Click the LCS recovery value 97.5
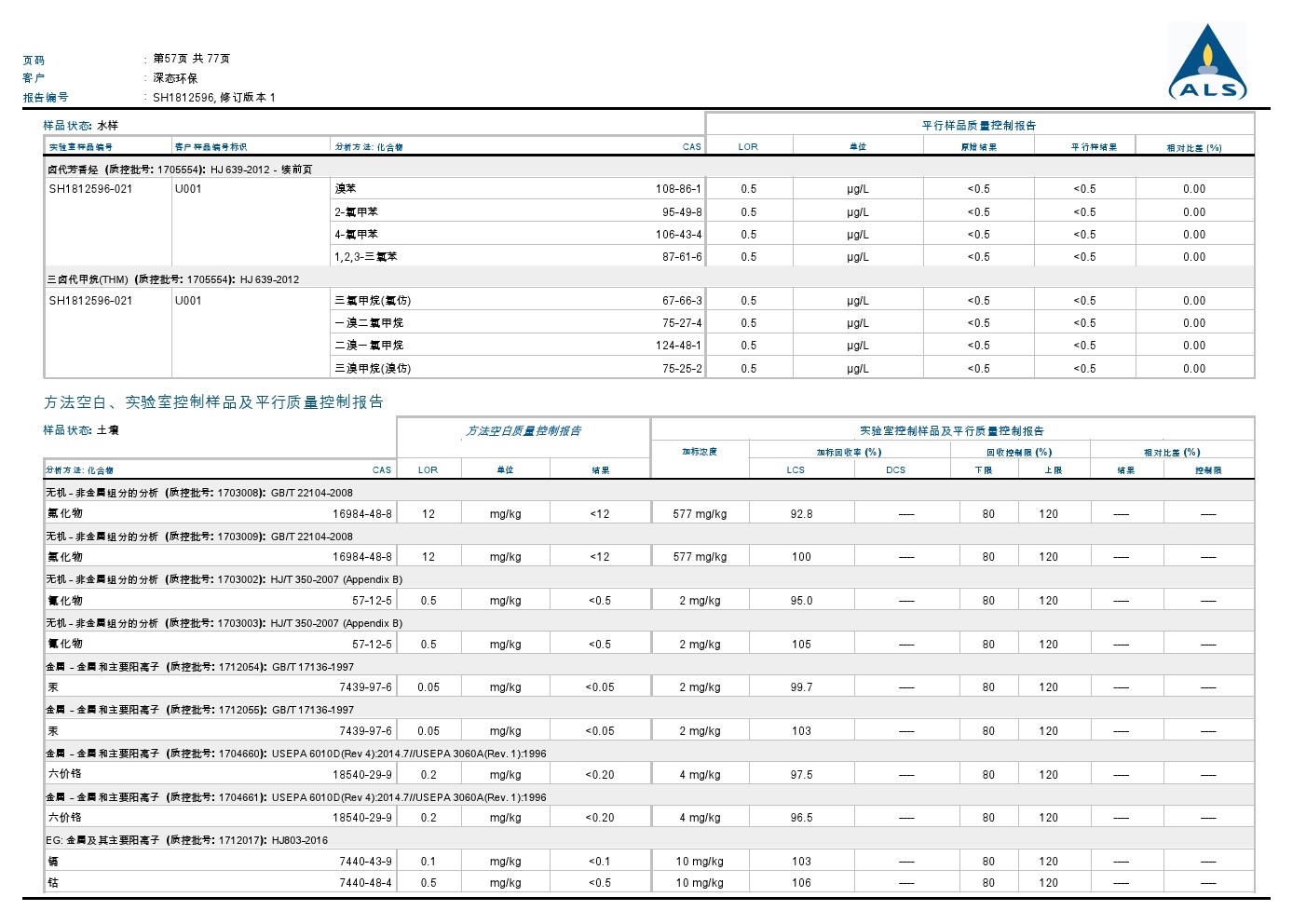Image resolution: width=1306 pixels, height=924 pixels. coord(801,775)
